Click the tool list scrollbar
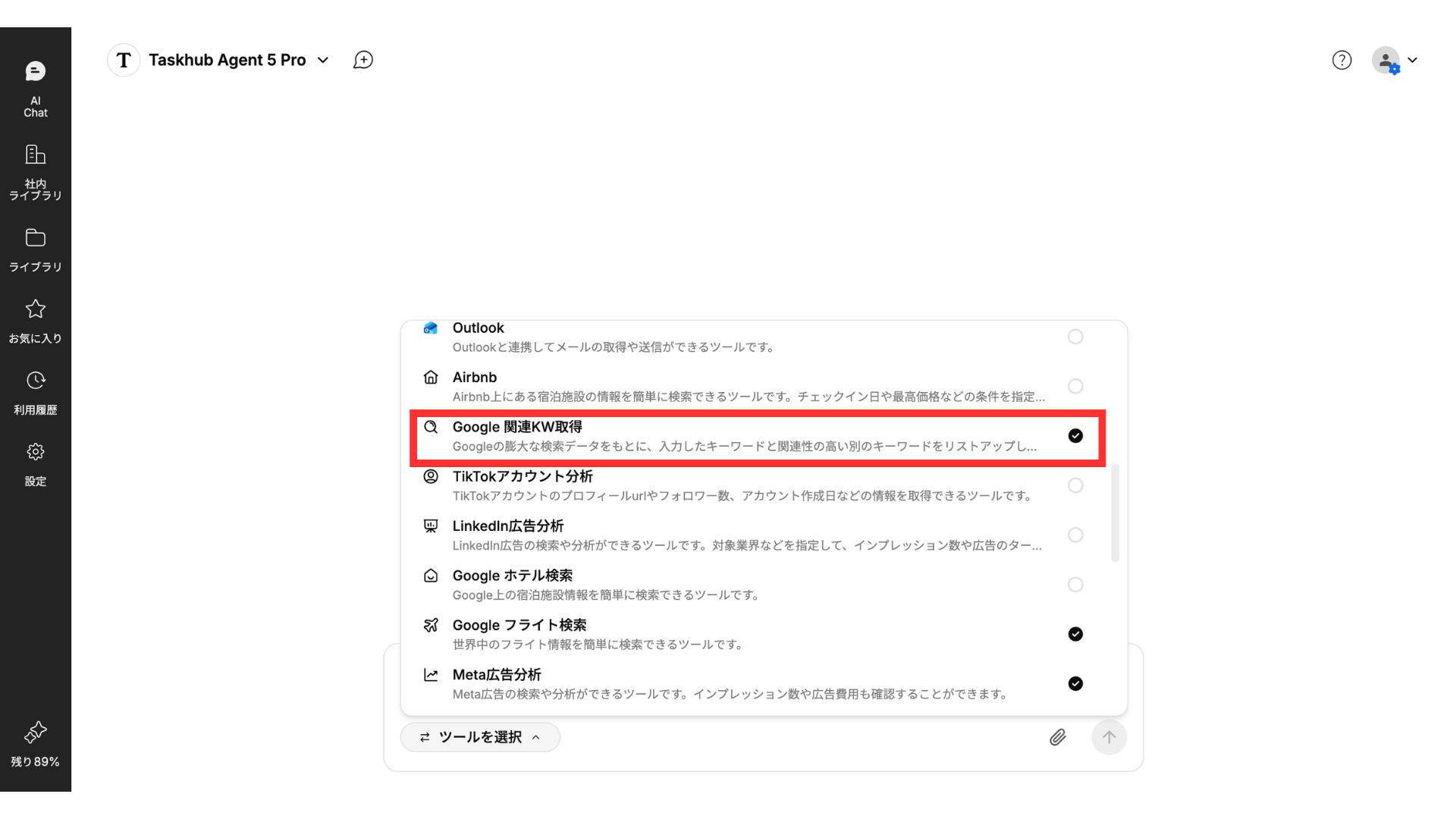1456x819 pixels. pyautogui.click(x=1115, y=513)
